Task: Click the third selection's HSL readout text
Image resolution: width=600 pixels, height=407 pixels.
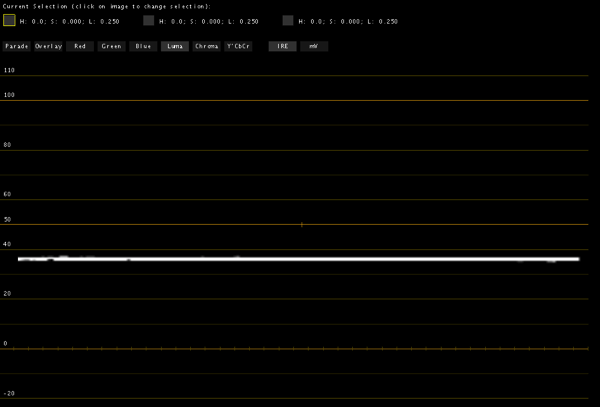Action: tap(348, 21)
